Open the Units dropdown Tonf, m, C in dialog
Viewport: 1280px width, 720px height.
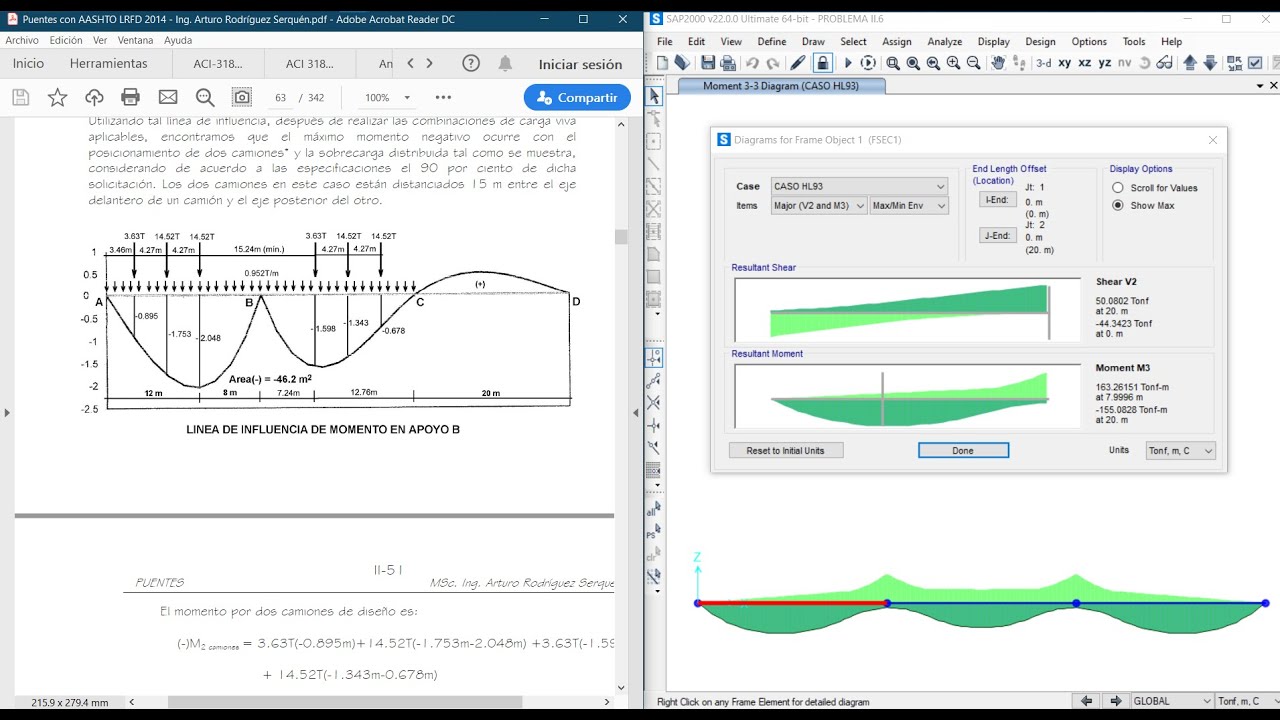pyautogui.click(x=1181, y=451)
